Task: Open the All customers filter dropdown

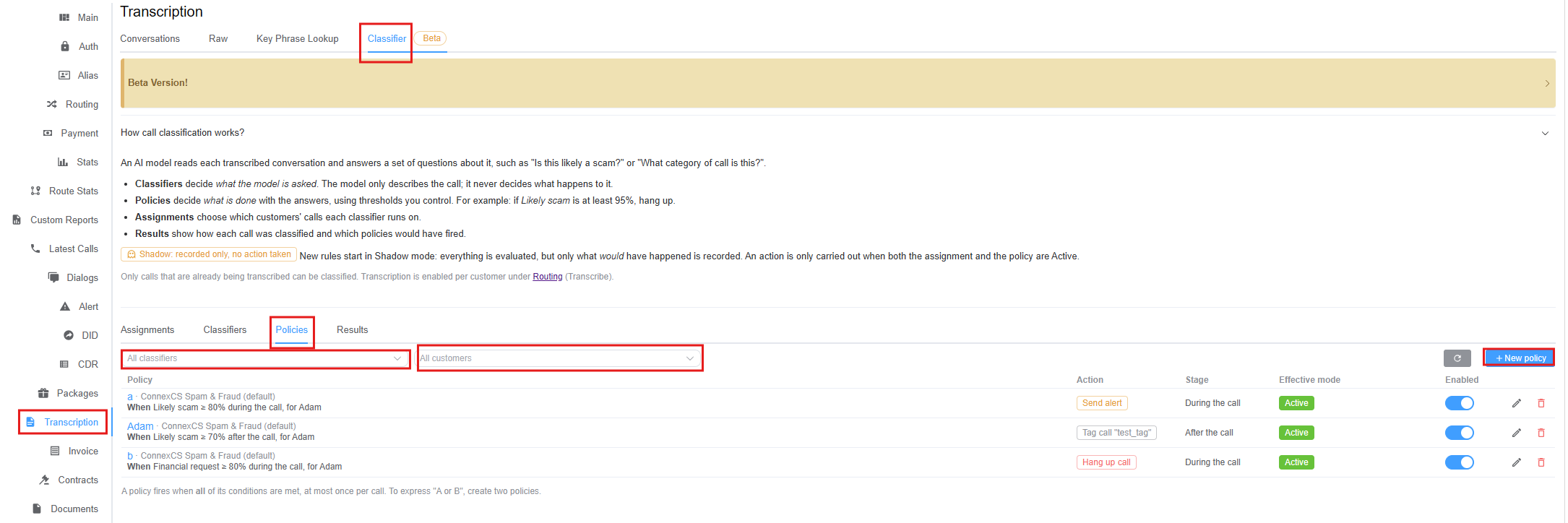Action: 559,358
